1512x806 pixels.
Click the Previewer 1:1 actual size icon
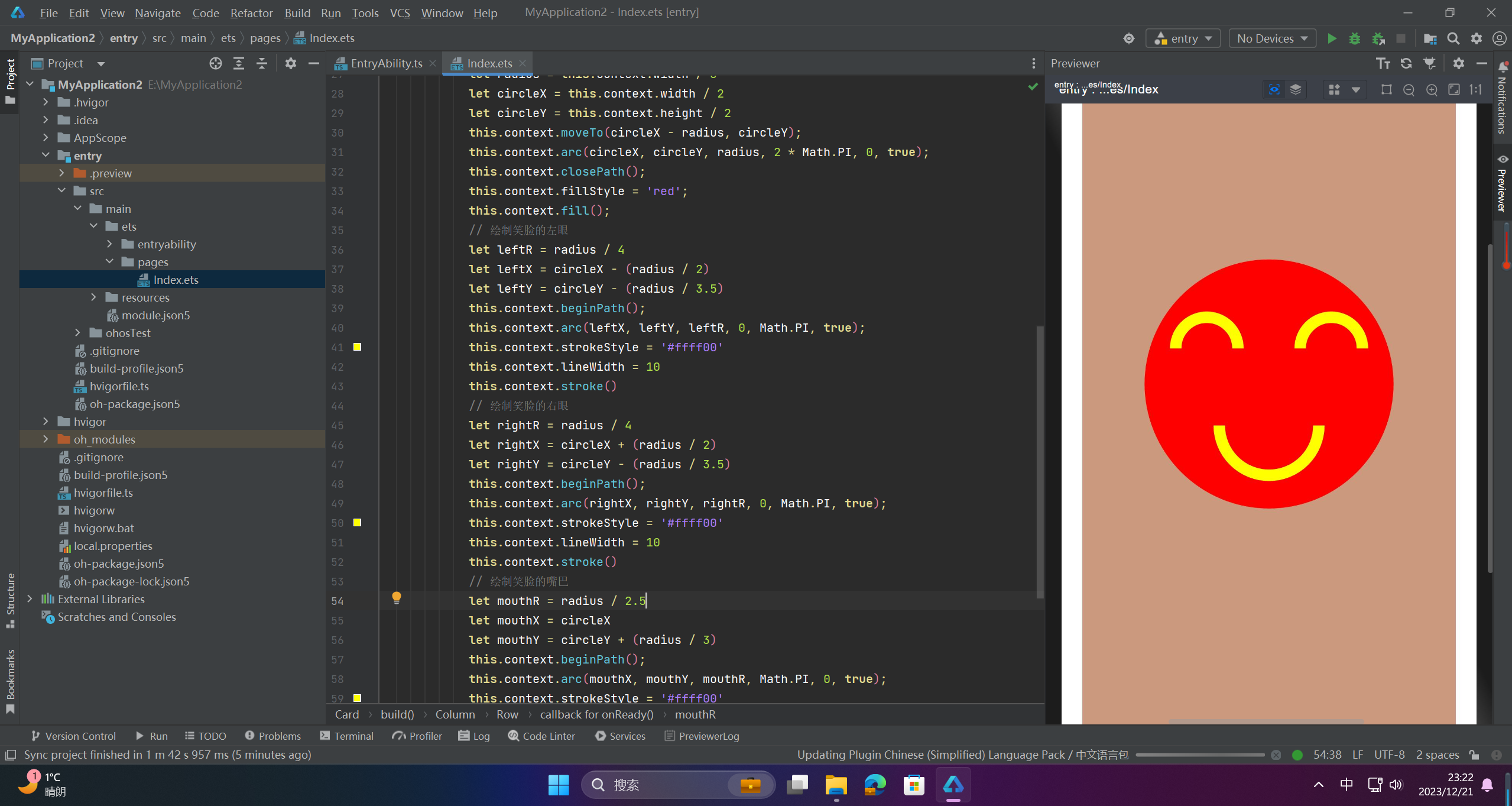(x=1476, y=90)
